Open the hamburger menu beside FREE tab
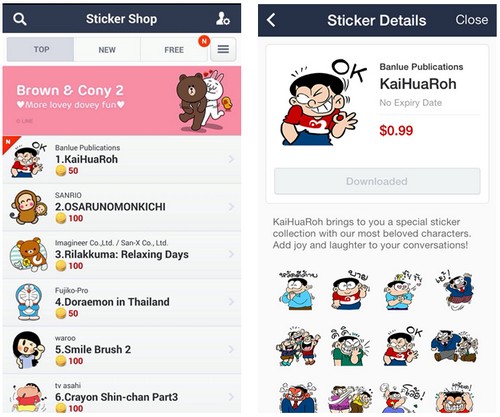500x417 pixels. 223,49
